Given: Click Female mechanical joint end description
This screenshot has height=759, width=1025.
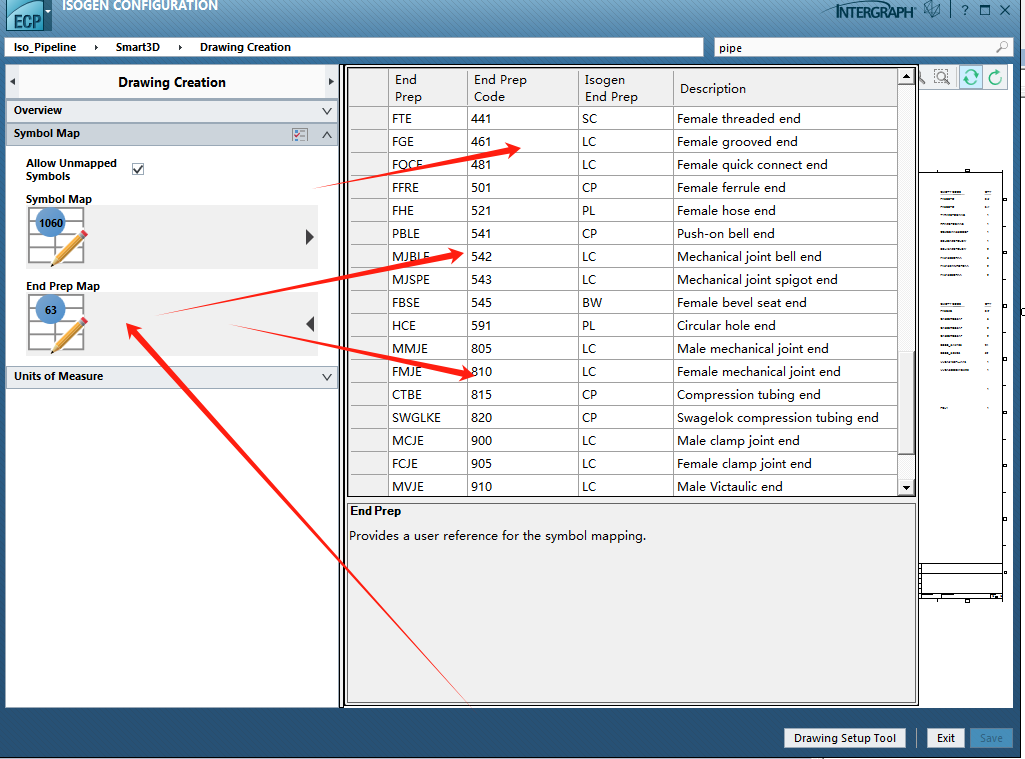Looking at the screenshot, I should (x=785, y=371).
